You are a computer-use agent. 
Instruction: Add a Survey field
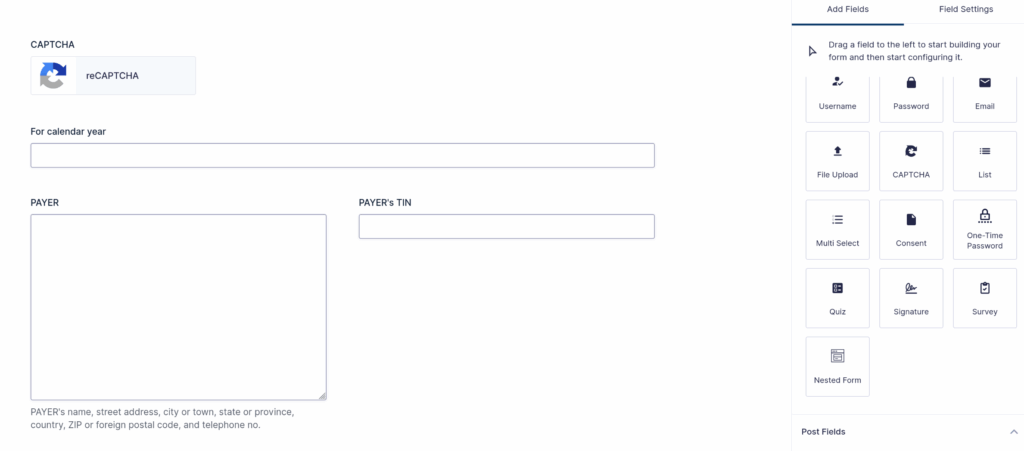coord(984,298)
